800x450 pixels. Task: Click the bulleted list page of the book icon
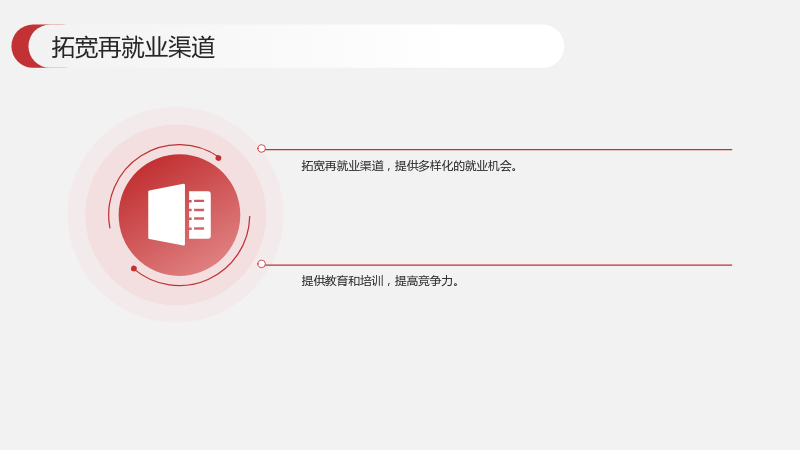199,215
